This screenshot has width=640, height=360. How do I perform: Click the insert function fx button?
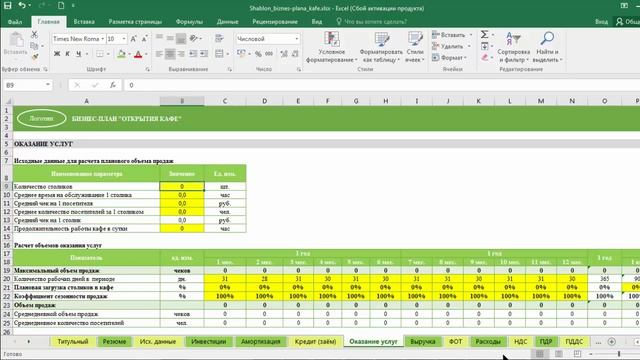point(113,85)
